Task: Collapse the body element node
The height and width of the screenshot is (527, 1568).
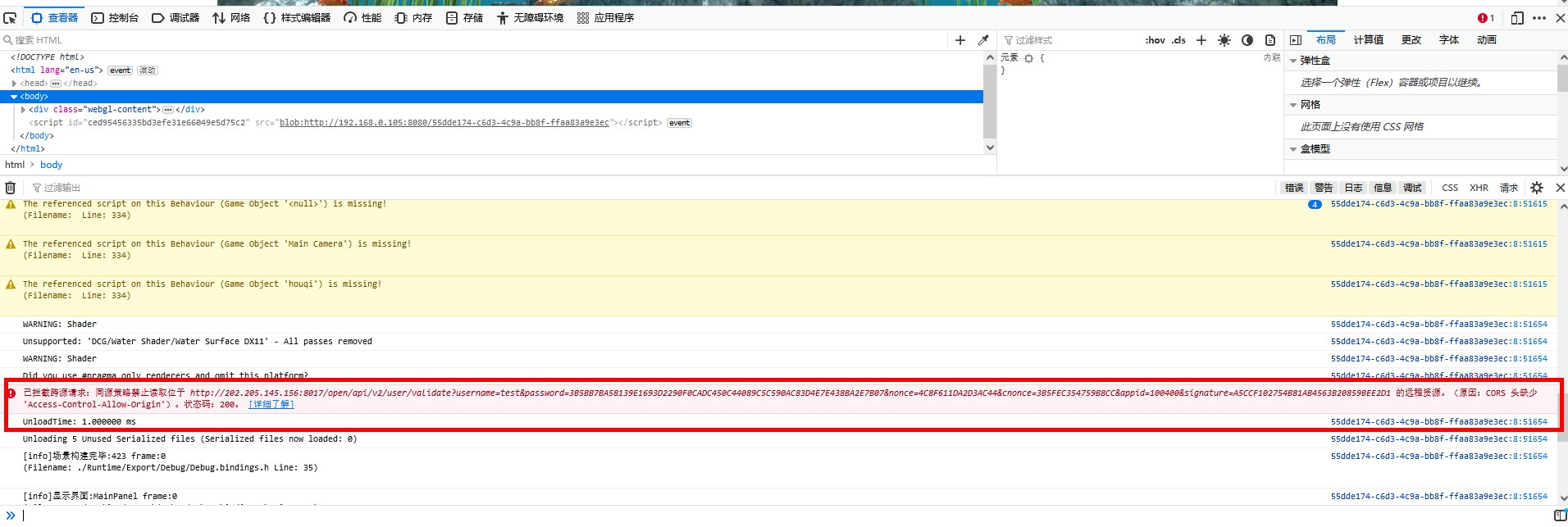Action: (14, 97)
